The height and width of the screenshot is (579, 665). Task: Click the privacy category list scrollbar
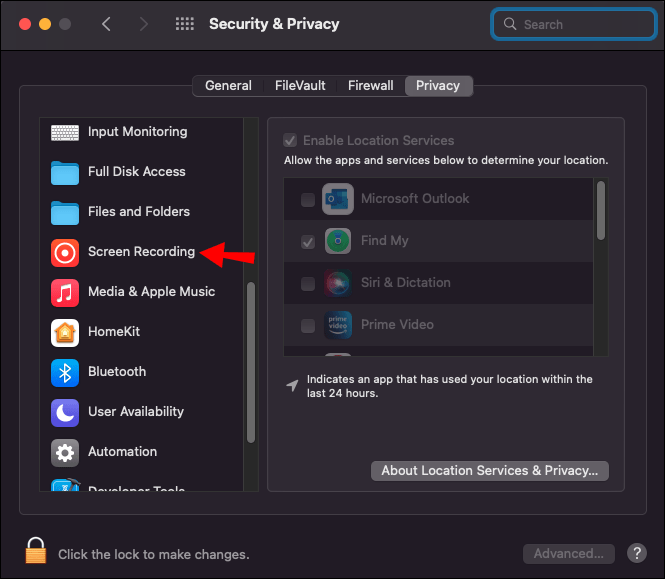pyautogui.click(x=251, y=362)
